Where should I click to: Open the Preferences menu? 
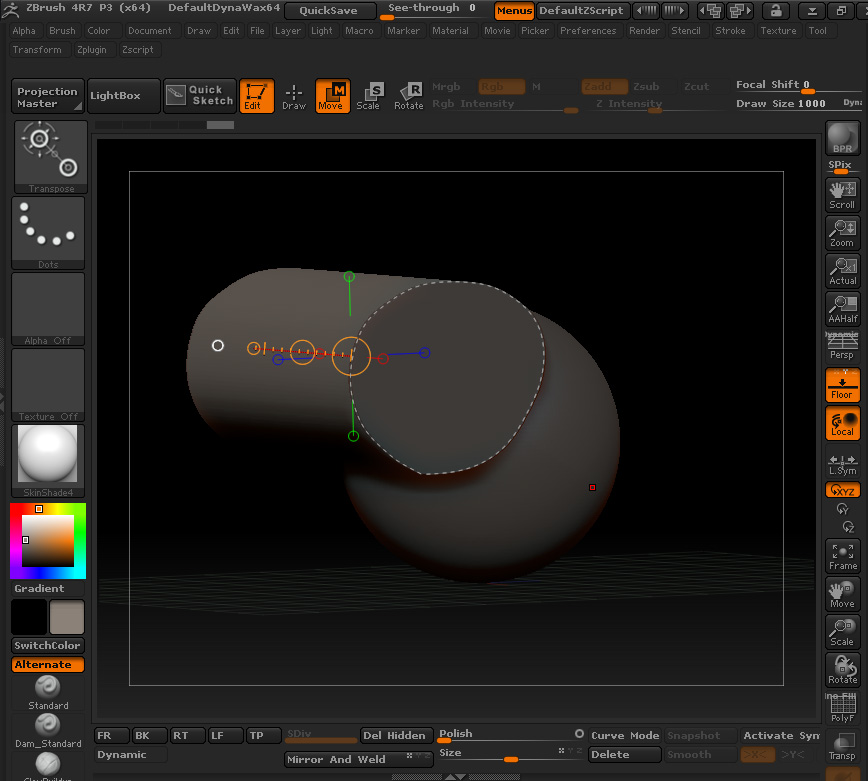588,30
